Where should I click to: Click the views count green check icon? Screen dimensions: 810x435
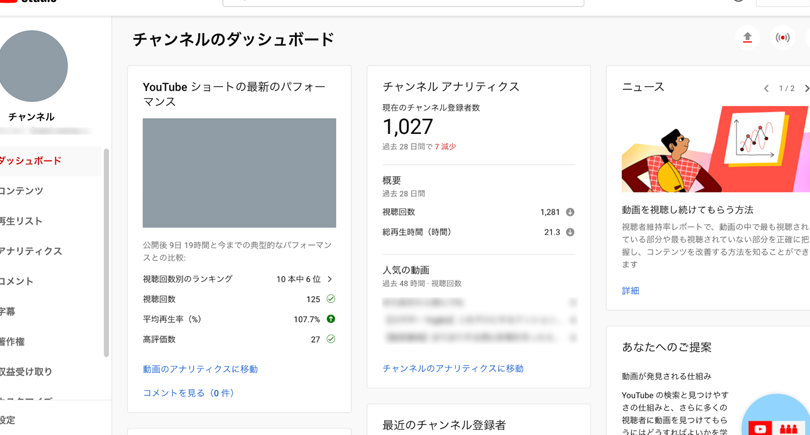[331, 299]
